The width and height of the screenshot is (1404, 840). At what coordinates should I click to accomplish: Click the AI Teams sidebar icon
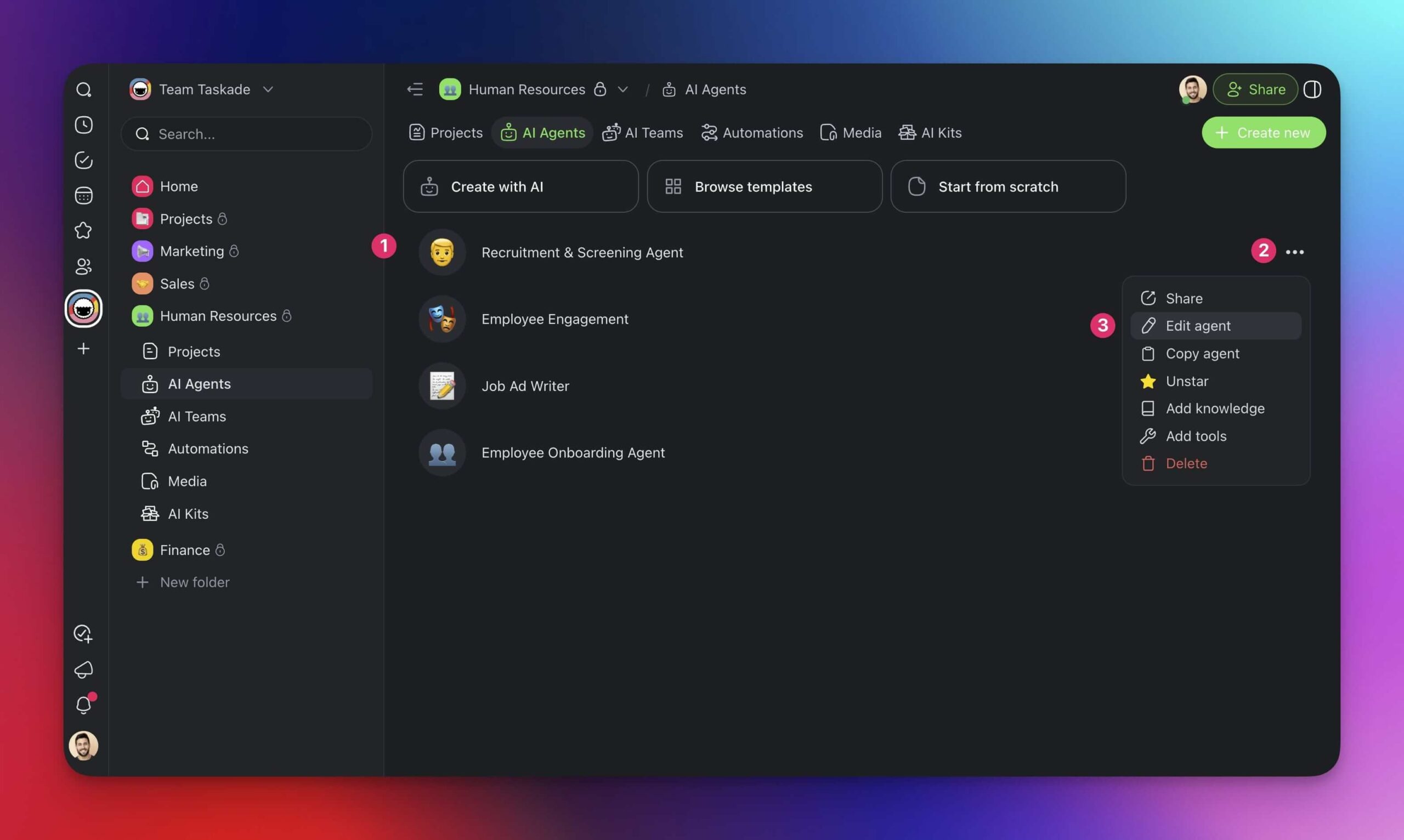tap(150, 416)
